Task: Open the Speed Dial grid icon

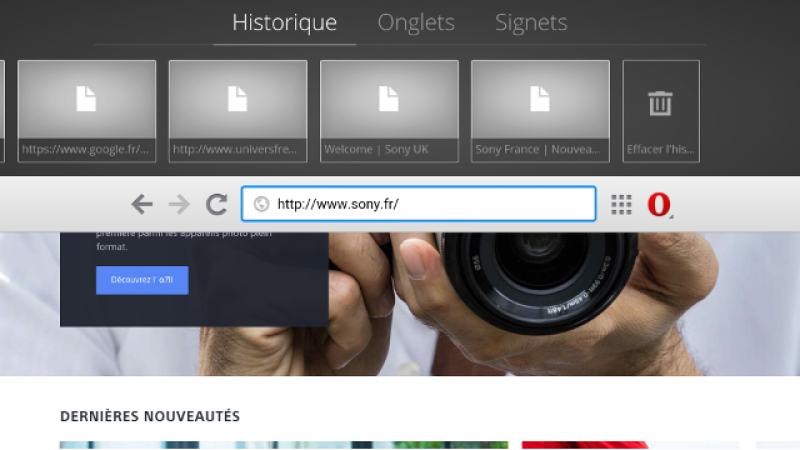Action: pos(621,205)
